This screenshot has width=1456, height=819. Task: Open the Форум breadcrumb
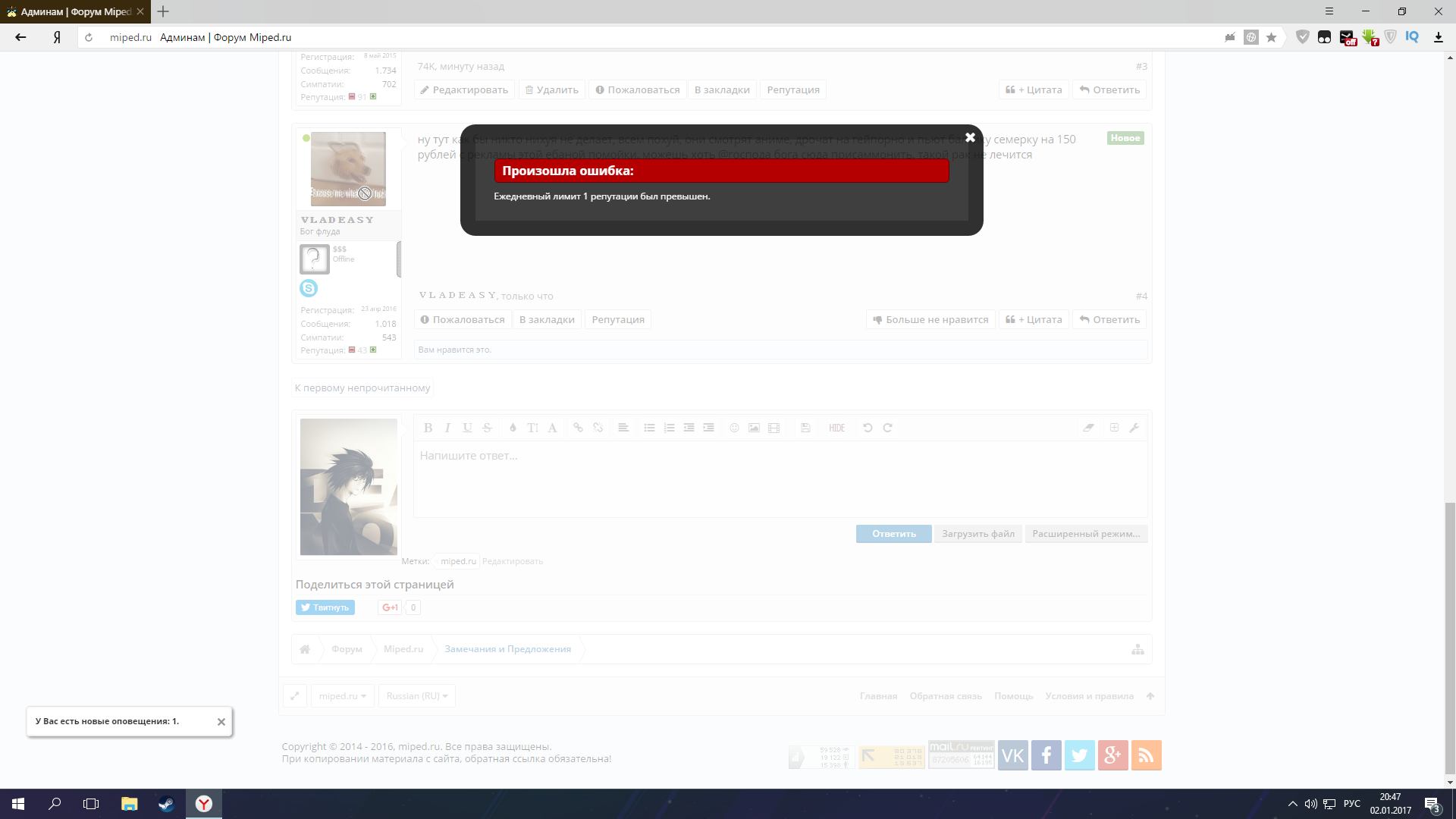point(347,649)
